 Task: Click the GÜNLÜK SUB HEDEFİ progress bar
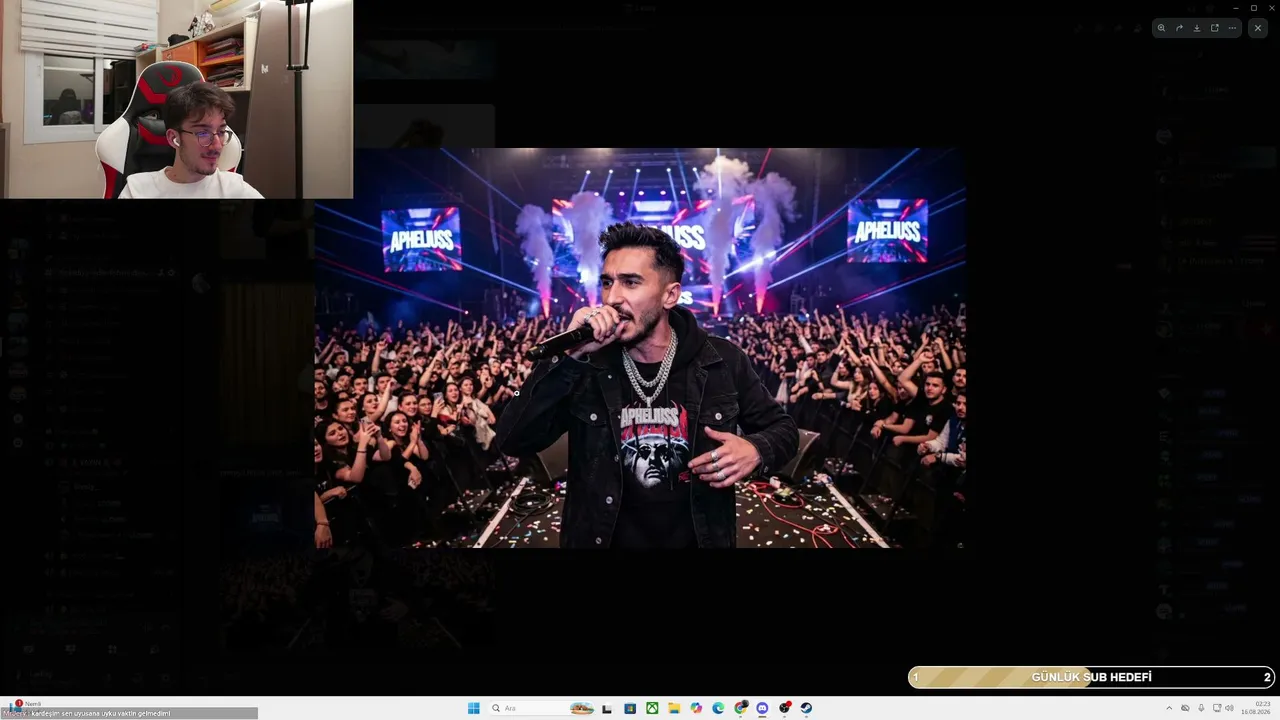1091,677
